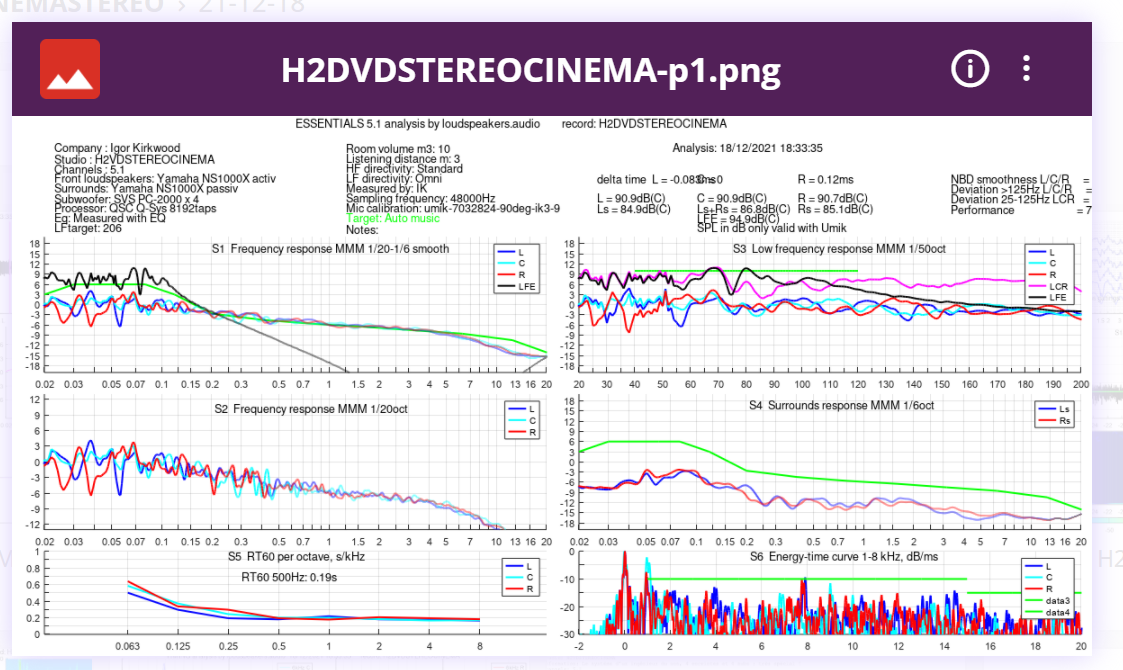Open the three-dot more options menu
Viewport: 1123px width, 670px height.
tap(1025, 69)
